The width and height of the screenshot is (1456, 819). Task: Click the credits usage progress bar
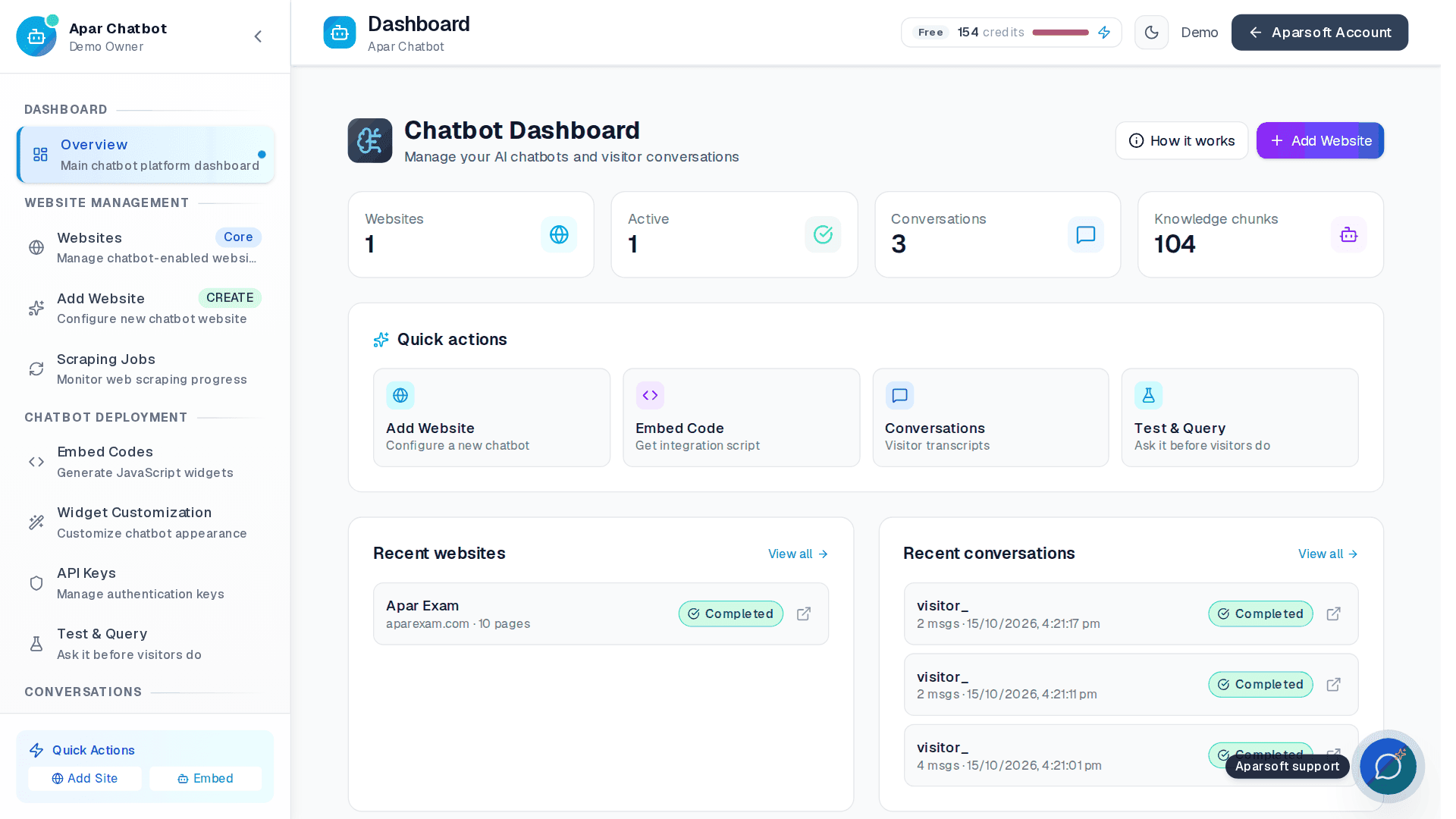[x=1060, y=33]
